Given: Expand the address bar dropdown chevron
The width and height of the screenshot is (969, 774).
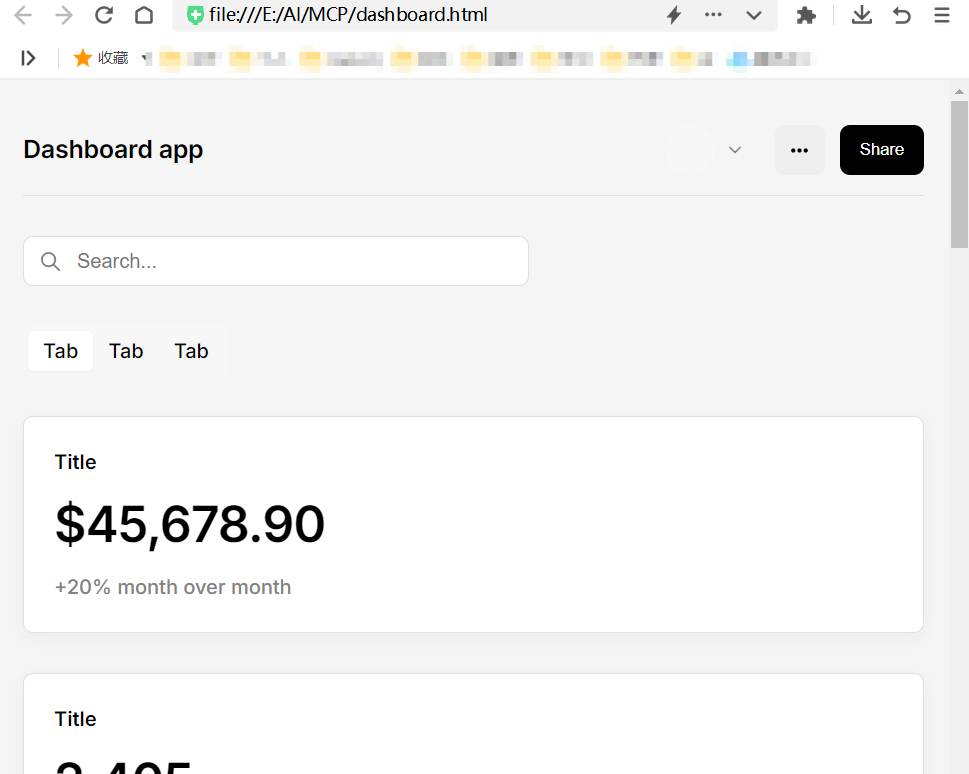Looking at the screenshot, I should pos(754,15).
